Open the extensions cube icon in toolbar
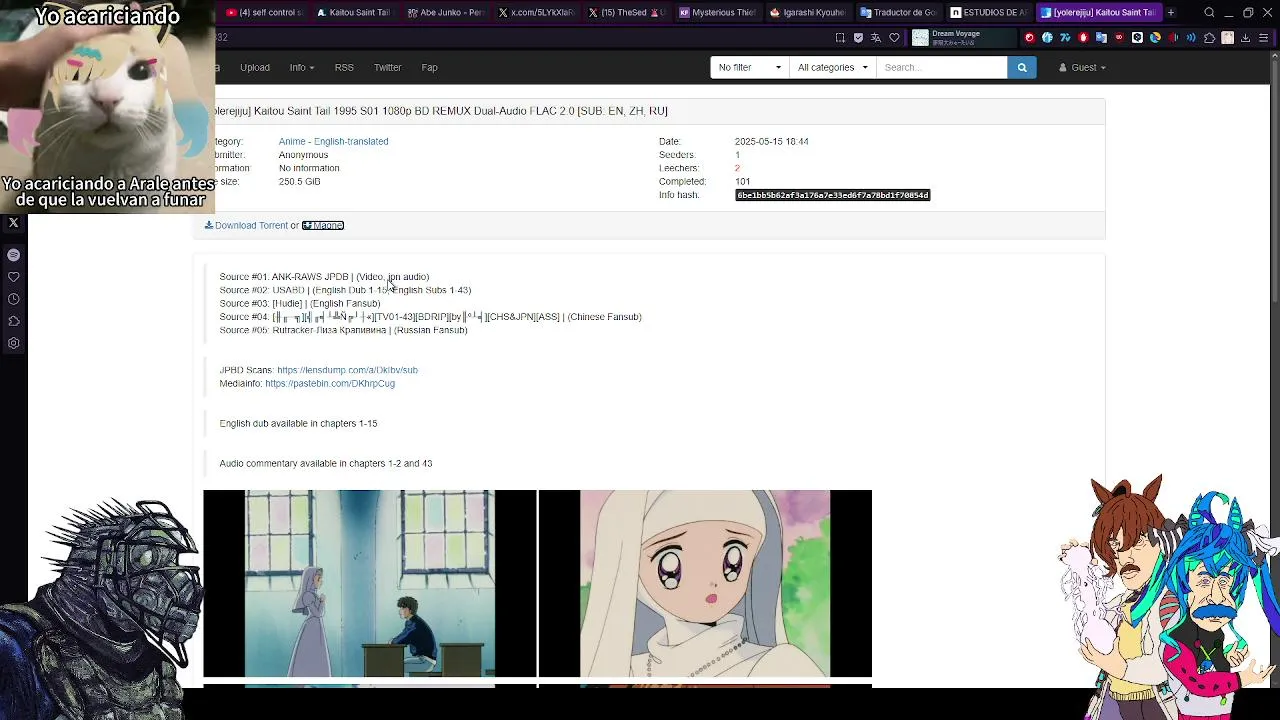Screen dimensions: 1280x720 [x=1209, y=38]
